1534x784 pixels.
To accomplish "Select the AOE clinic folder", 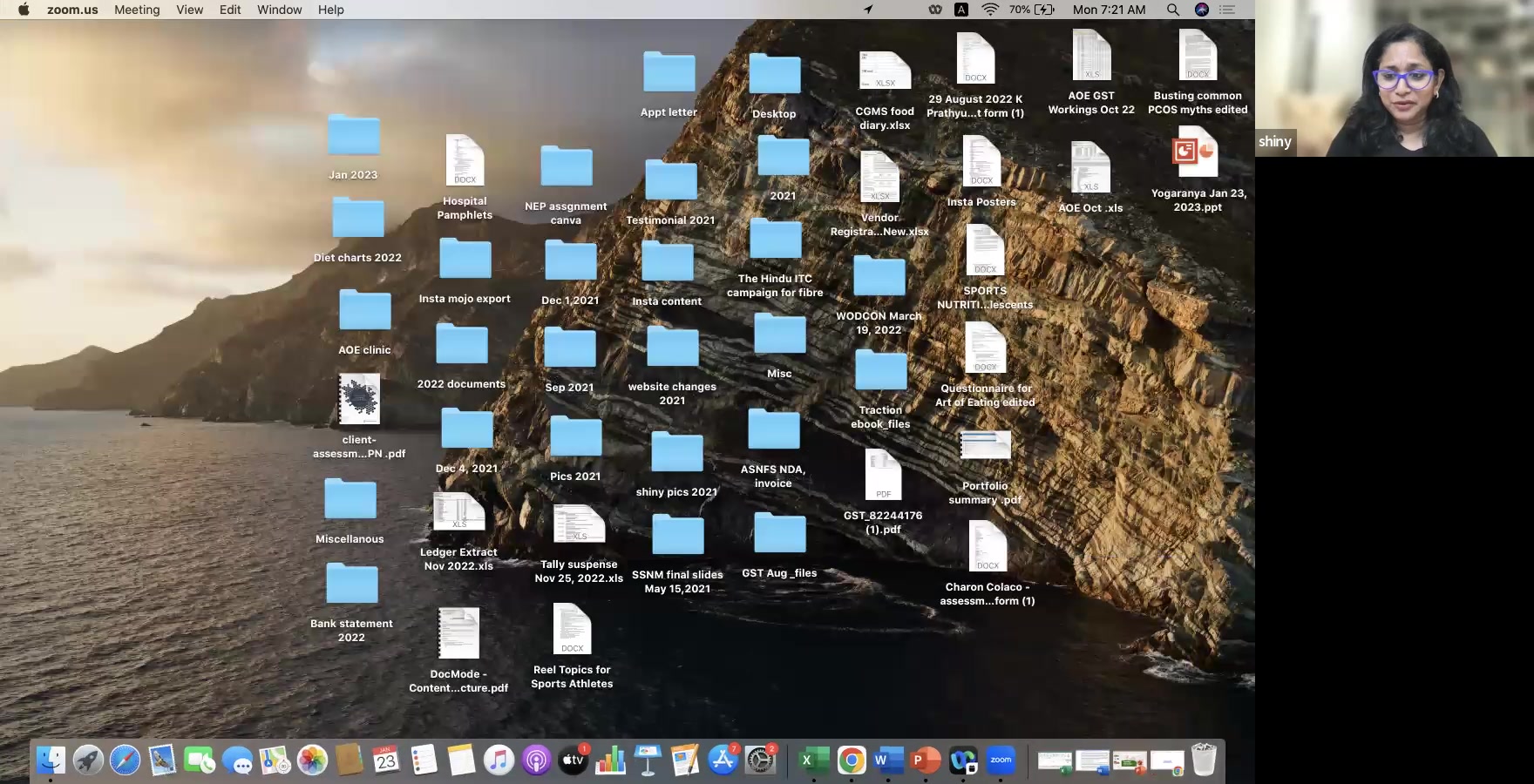I will pyautogui.click(x=364, y=321).
